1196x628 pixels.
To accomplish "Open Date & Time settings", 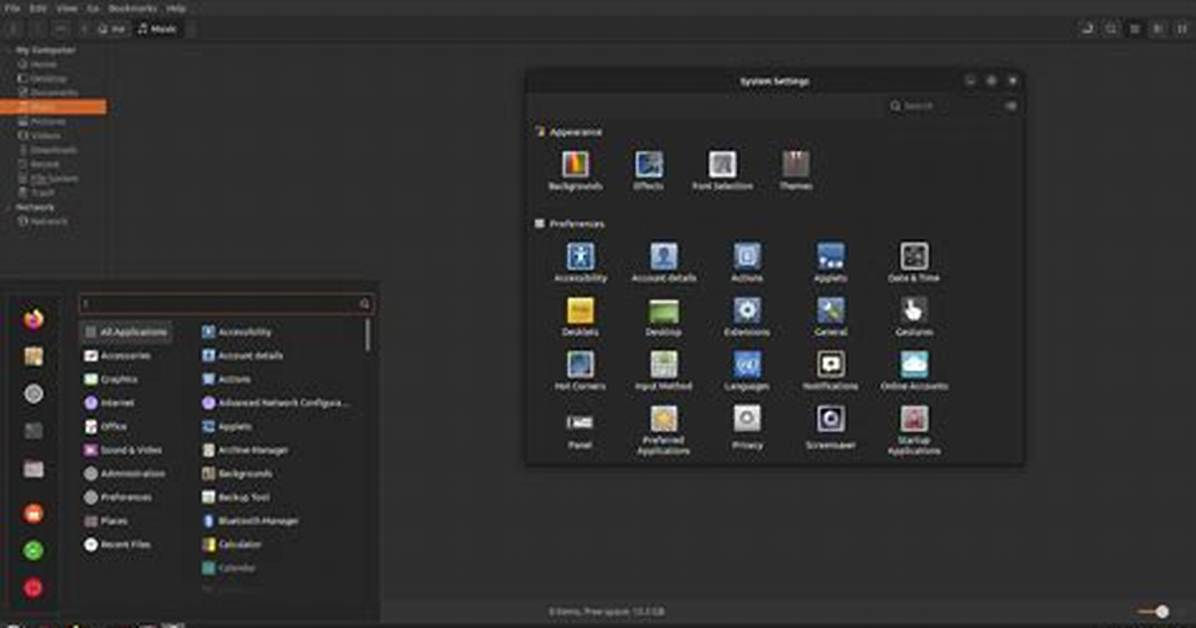I will [914, 262].
